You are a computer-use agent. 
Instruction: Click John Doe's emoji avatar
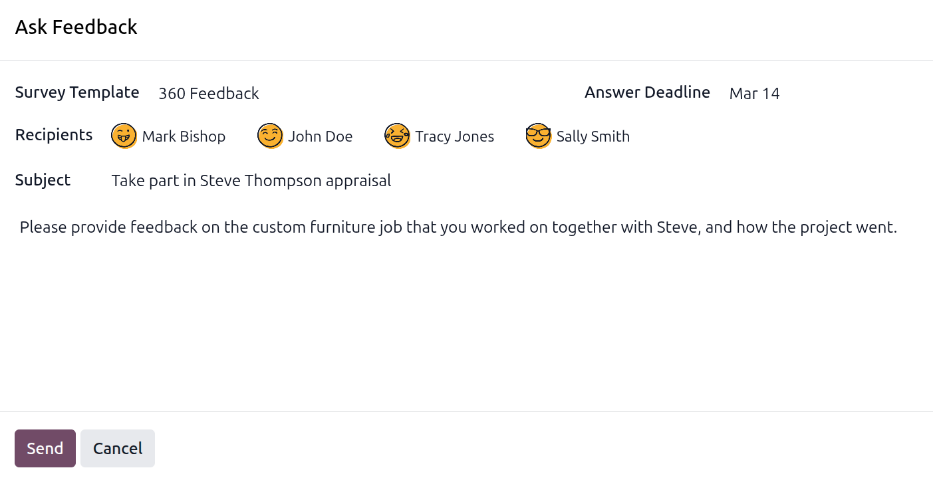270,136
